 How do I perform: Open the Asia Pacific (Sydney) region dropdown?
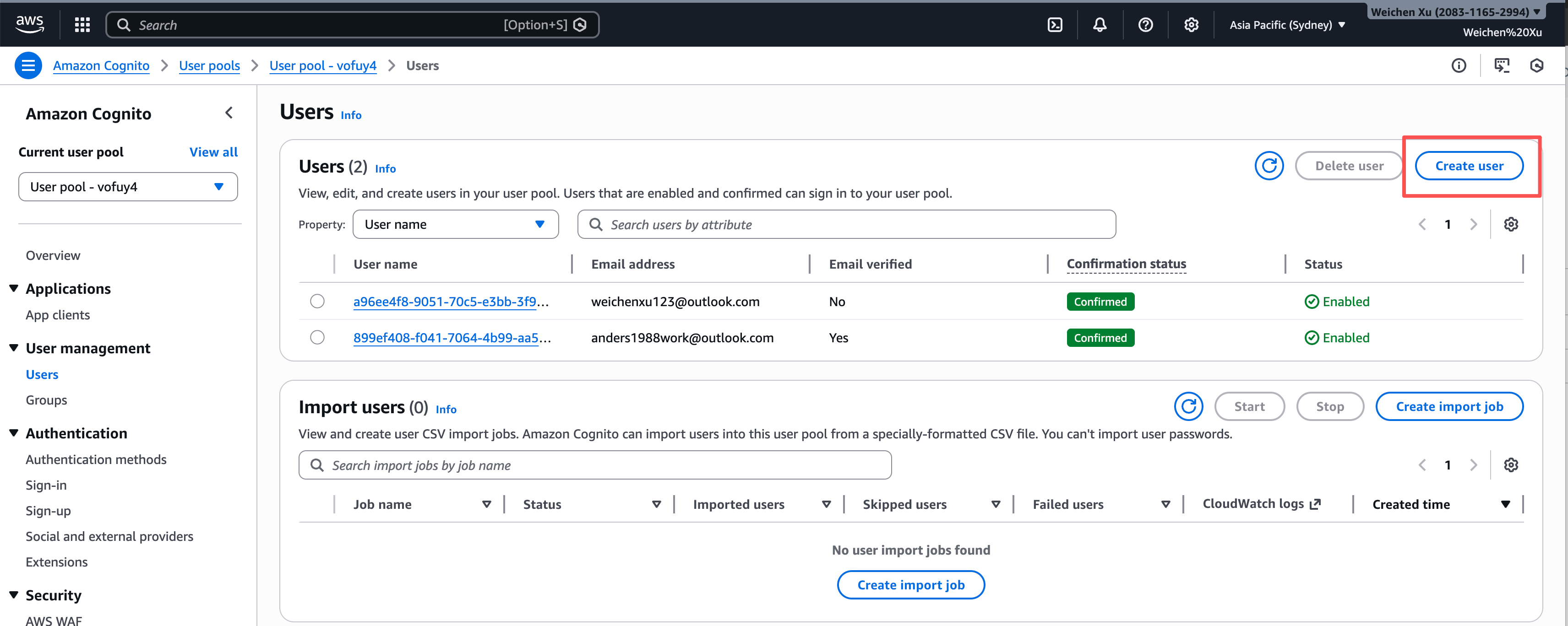click(x=1287, y=25)
